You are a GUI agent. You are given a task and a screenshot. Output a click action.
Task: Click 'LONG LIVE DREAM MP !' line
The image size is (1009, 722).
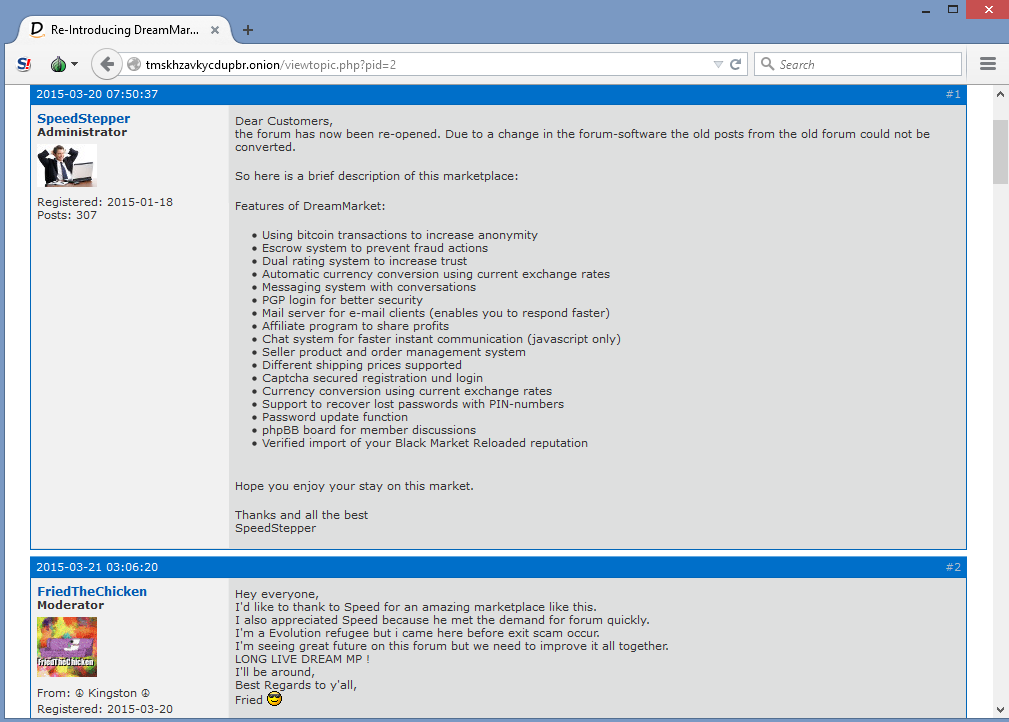tap(302, 659)
